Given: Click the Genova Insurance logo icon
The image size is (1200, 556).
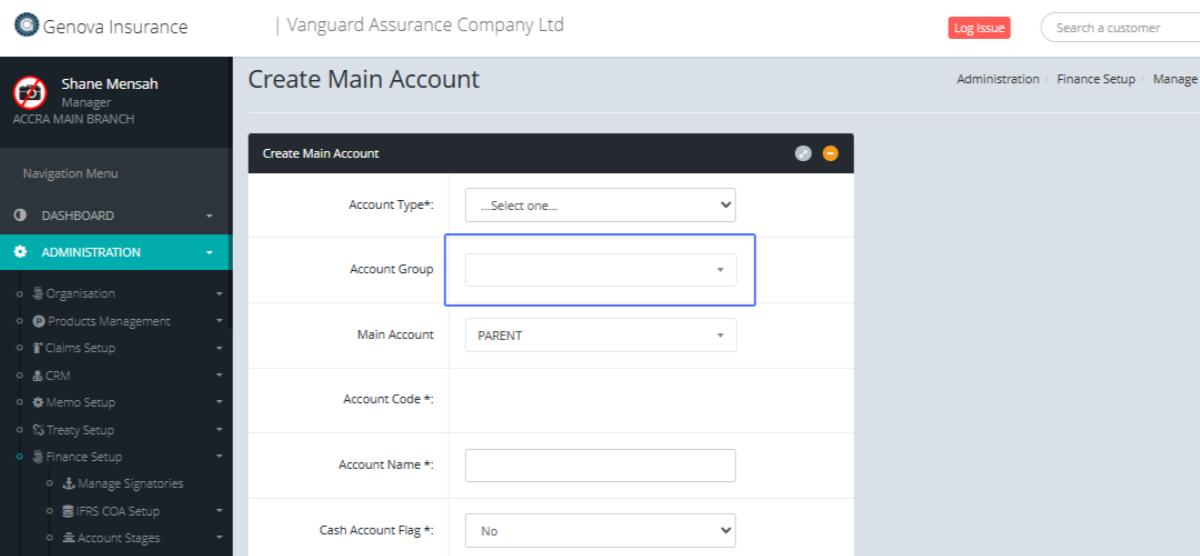Looking at the screenshot, I should [x=27, y=26].
